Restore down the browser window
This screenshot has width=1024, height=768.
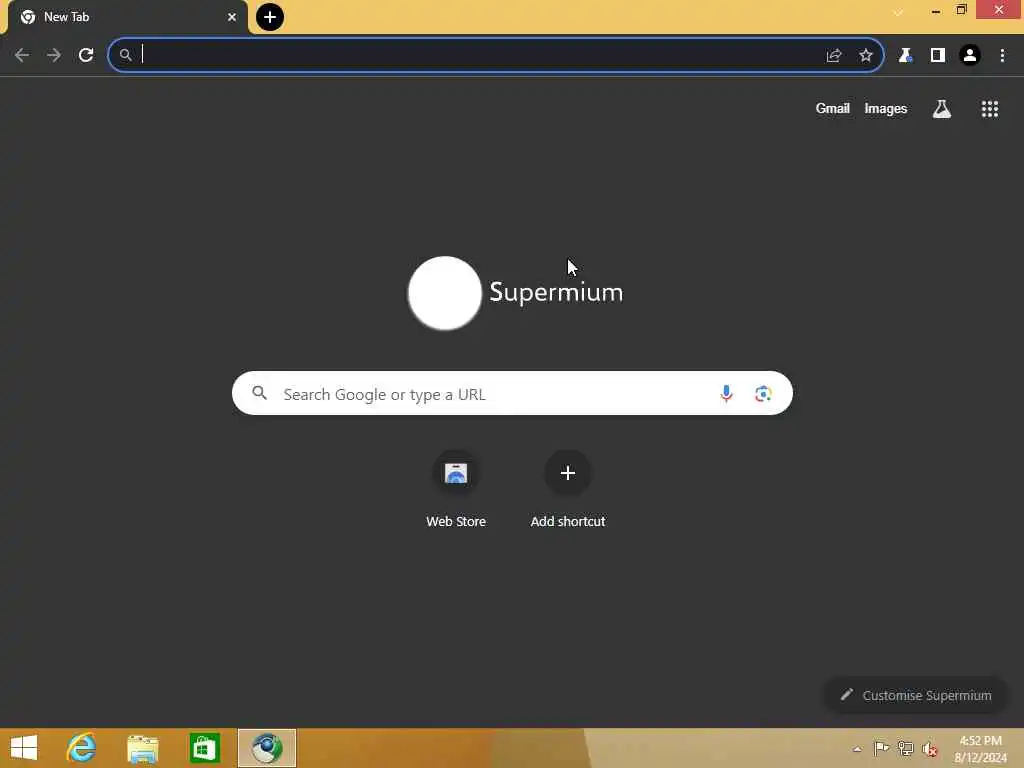961,10
